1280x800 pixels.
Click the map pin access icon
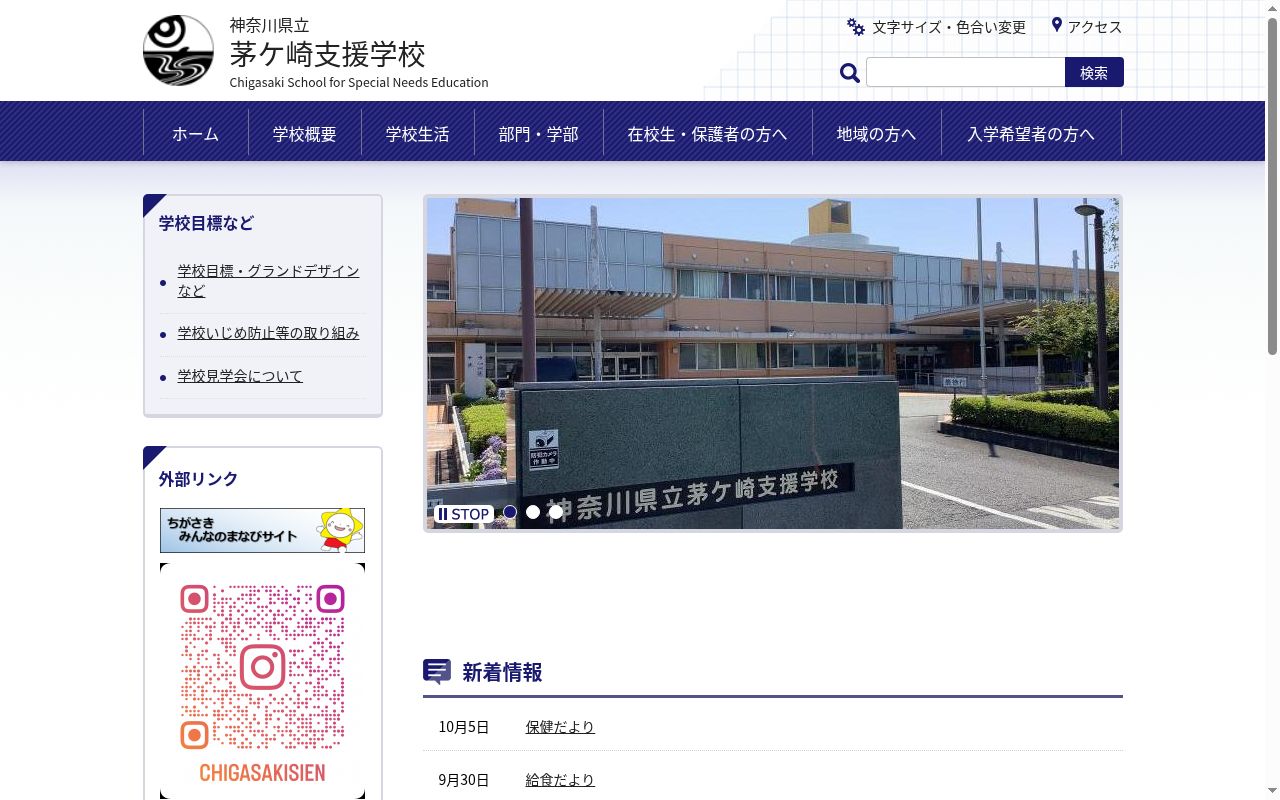1056,25
